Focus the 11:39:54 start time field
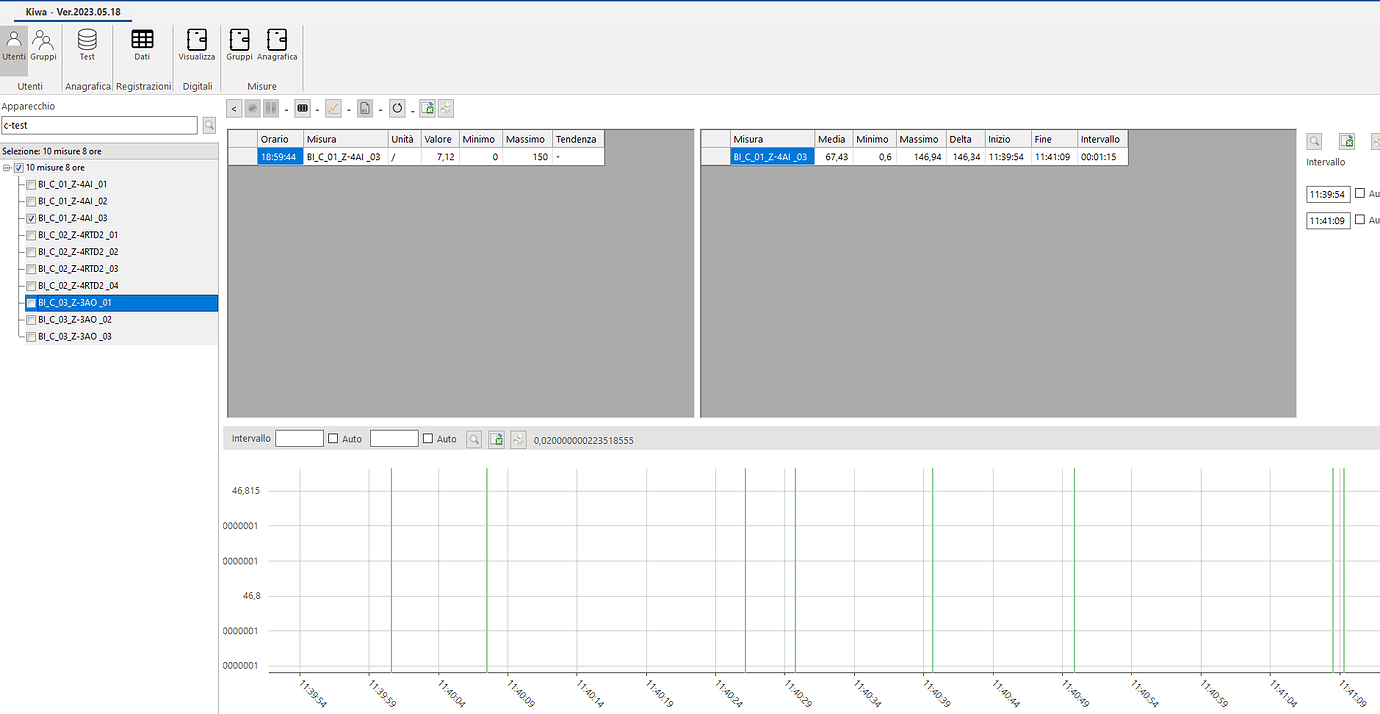Screen dimensions: 1380x714 point(1328,194)
